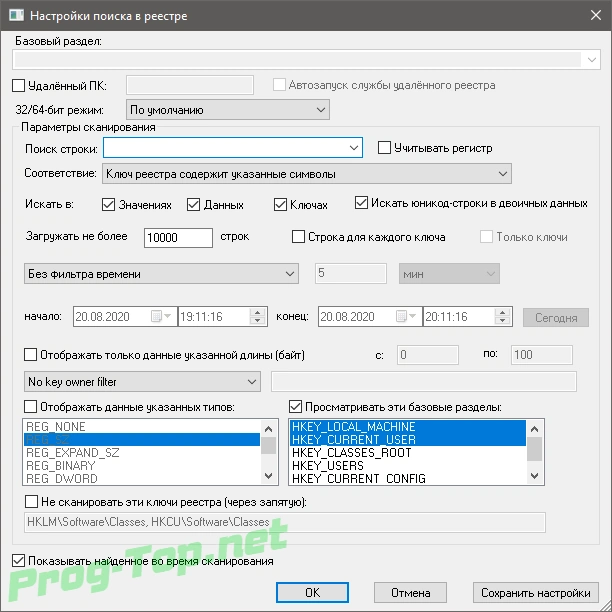Open the конец date calendar picker
This screenshot has width=612, height=612.
click(x=406, y=316)
